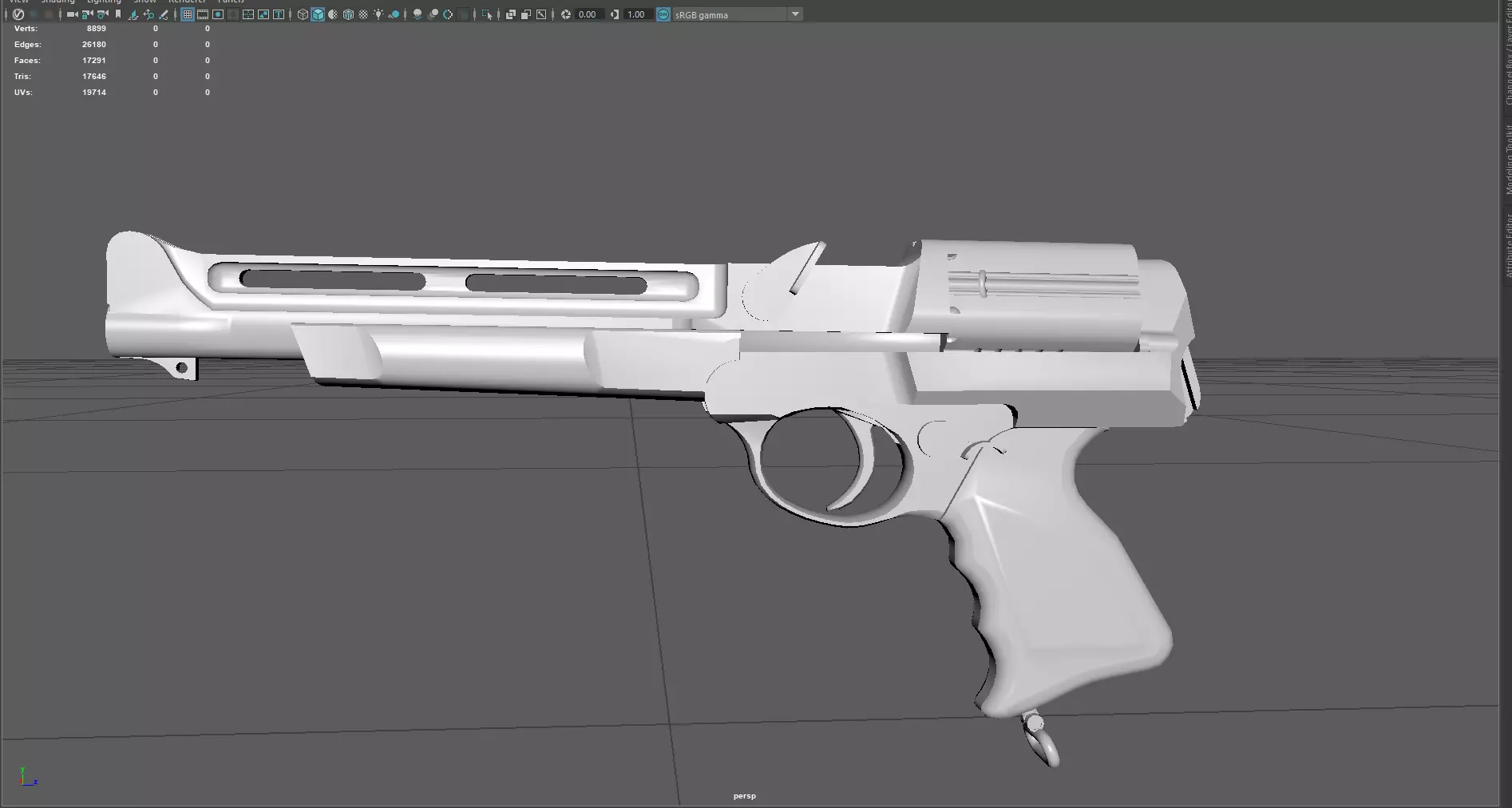The height and width of the screenshot is (808, 1512).
Task: Click the V-Ray logo icon in panel toolbar
Action: 18,14
